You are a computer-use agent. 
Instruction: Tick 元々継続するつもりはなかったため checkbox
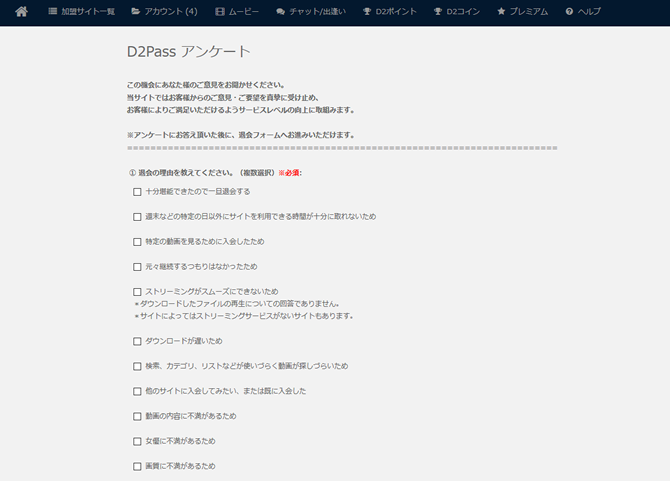point(137,267)
